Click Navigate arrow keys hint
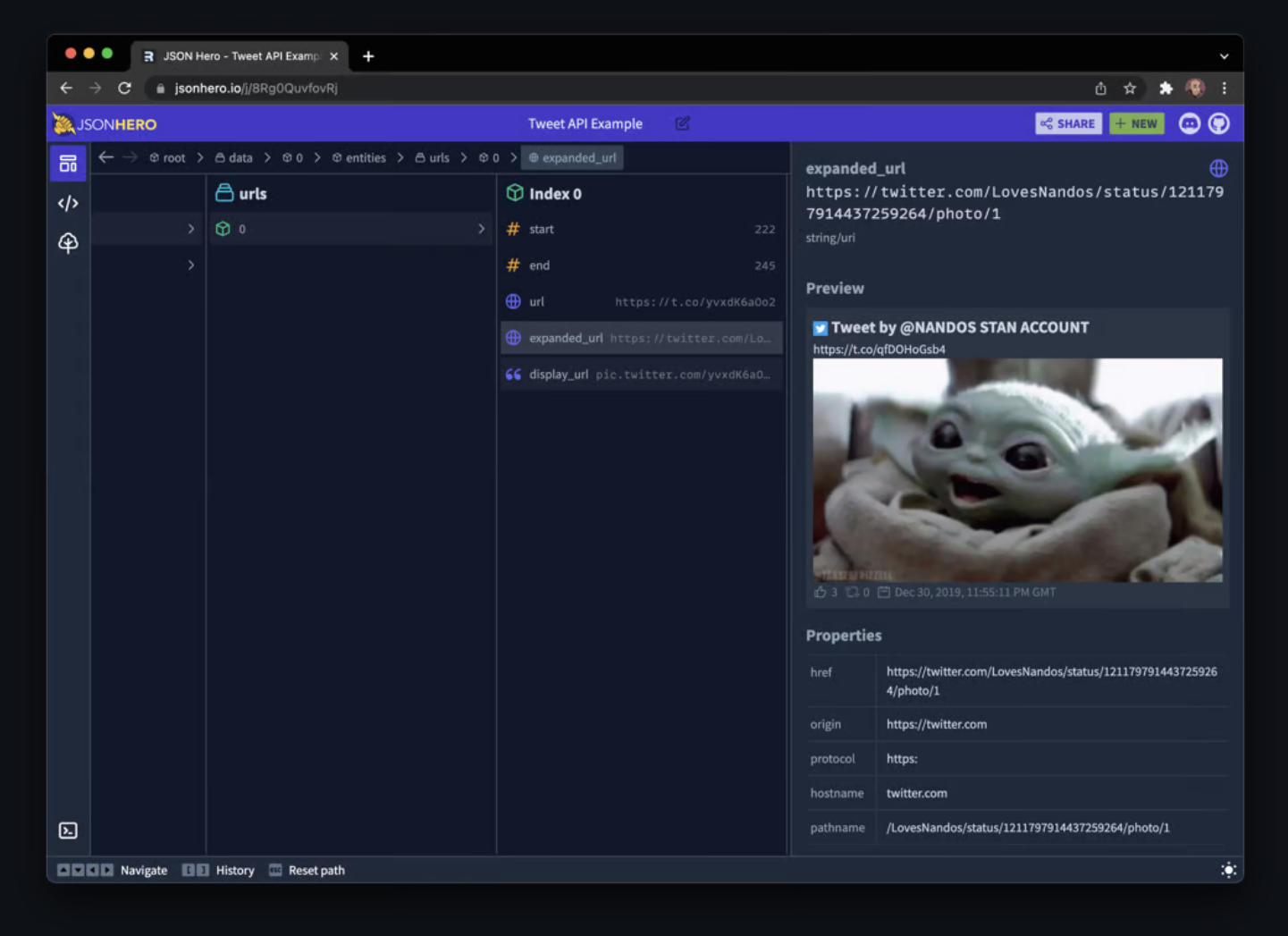 tap(113, 870)
